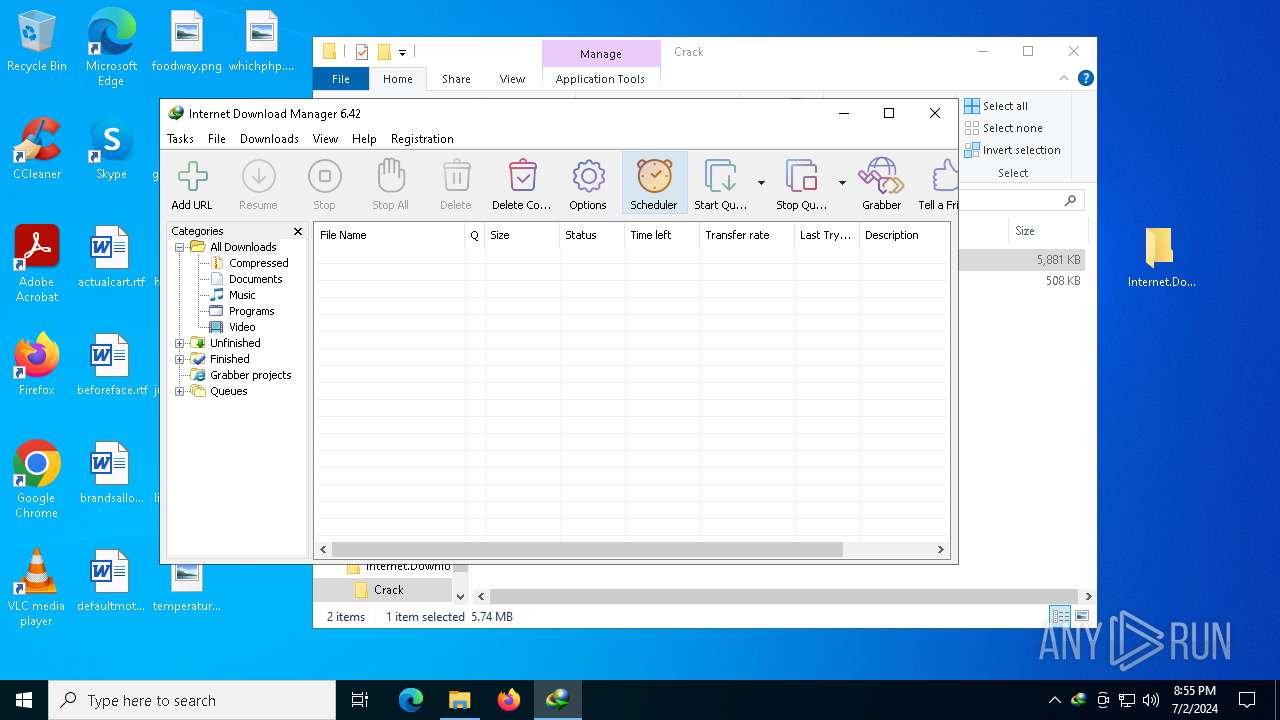
Task: Open the Adobe Acrobat desktop icon
Action: click(37, 264)
